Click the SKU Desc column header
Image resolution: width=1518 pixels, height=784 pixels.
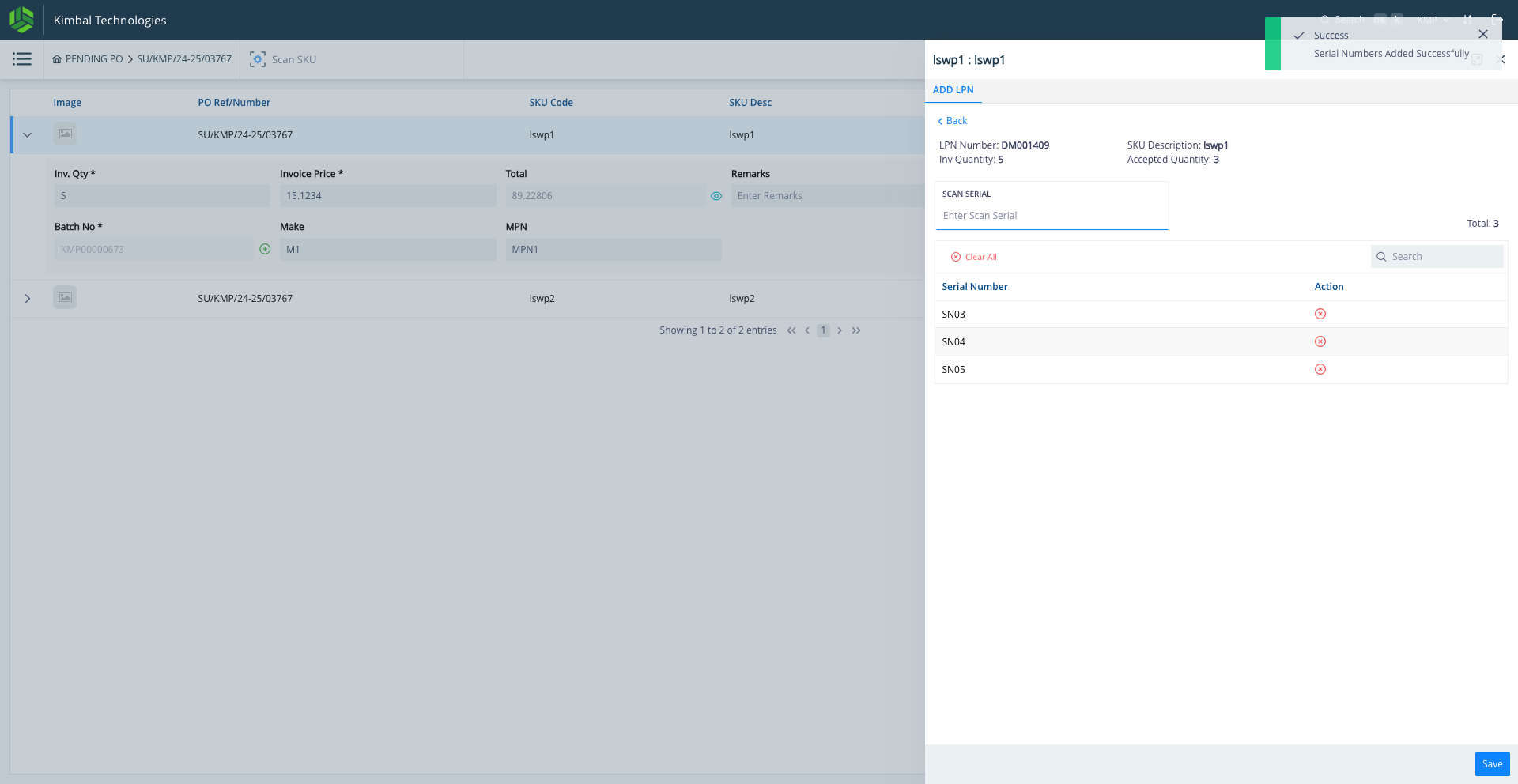[750, 103]
